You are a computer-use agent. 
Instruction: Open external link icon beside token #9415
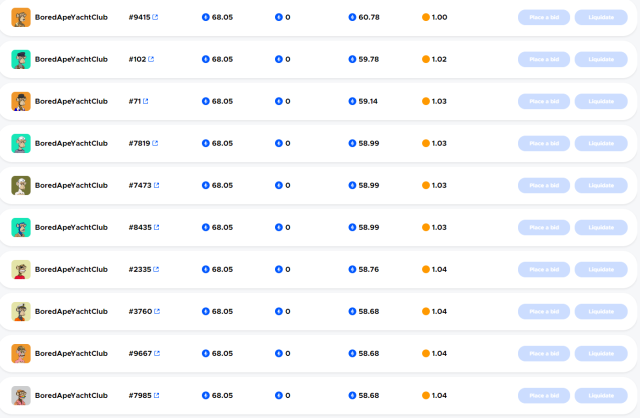point(155,17)
